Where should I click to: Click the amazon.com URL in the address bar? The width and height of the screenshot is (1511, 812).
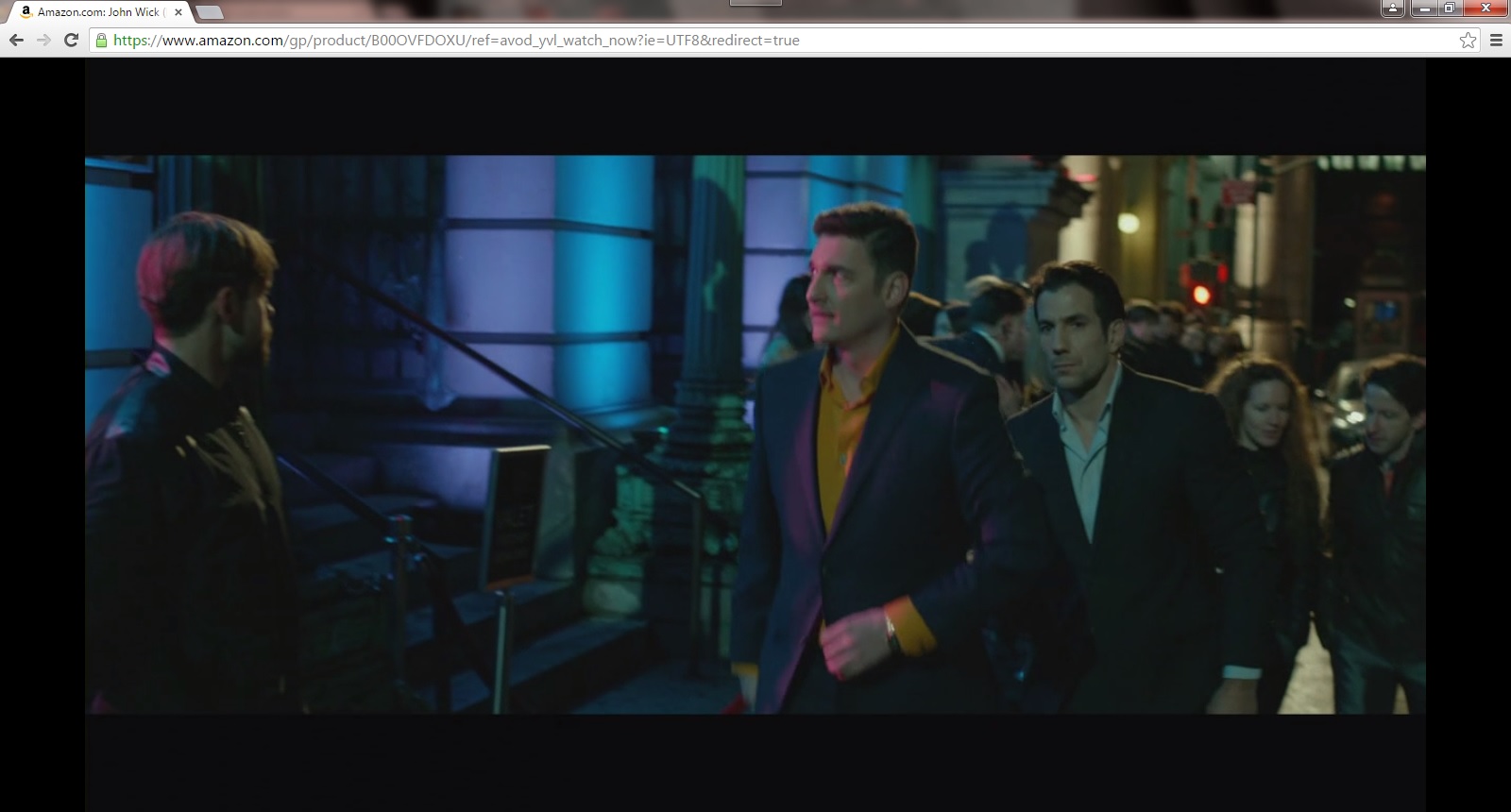(456, 41)
